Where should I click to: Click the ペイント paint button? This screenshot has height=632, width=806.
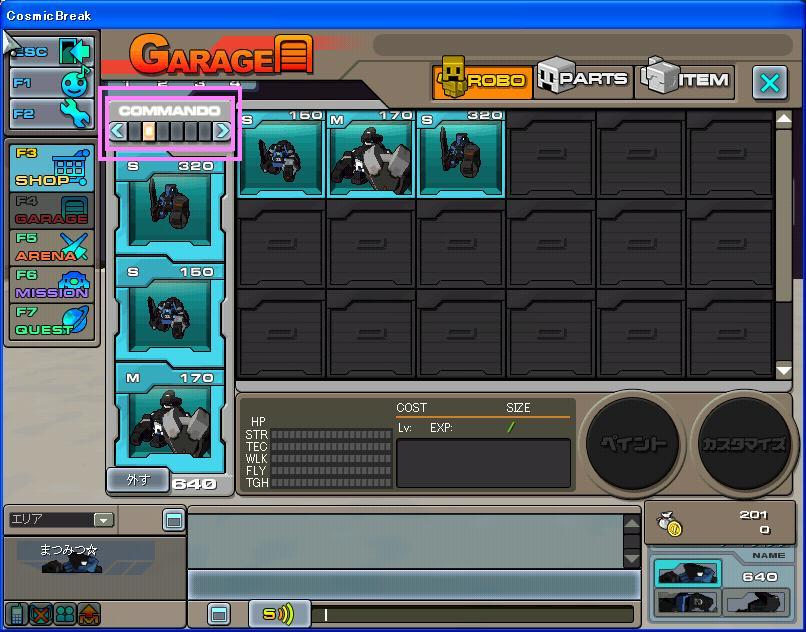click(633, 443)
